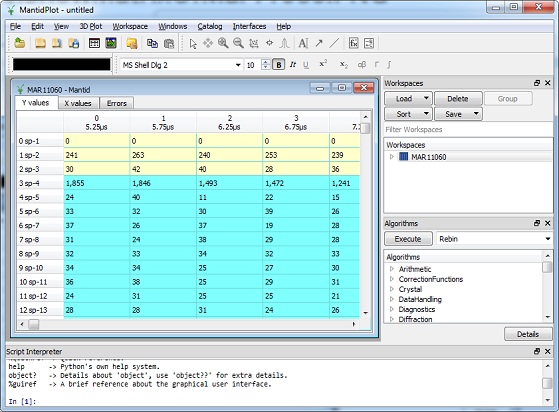Toggle Underline text formatting

click(306, 65)
